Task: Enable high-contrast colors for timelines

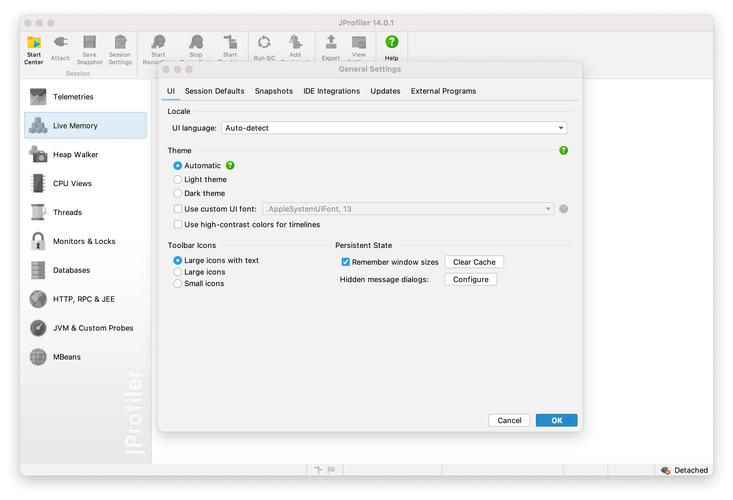Action: 178,225
